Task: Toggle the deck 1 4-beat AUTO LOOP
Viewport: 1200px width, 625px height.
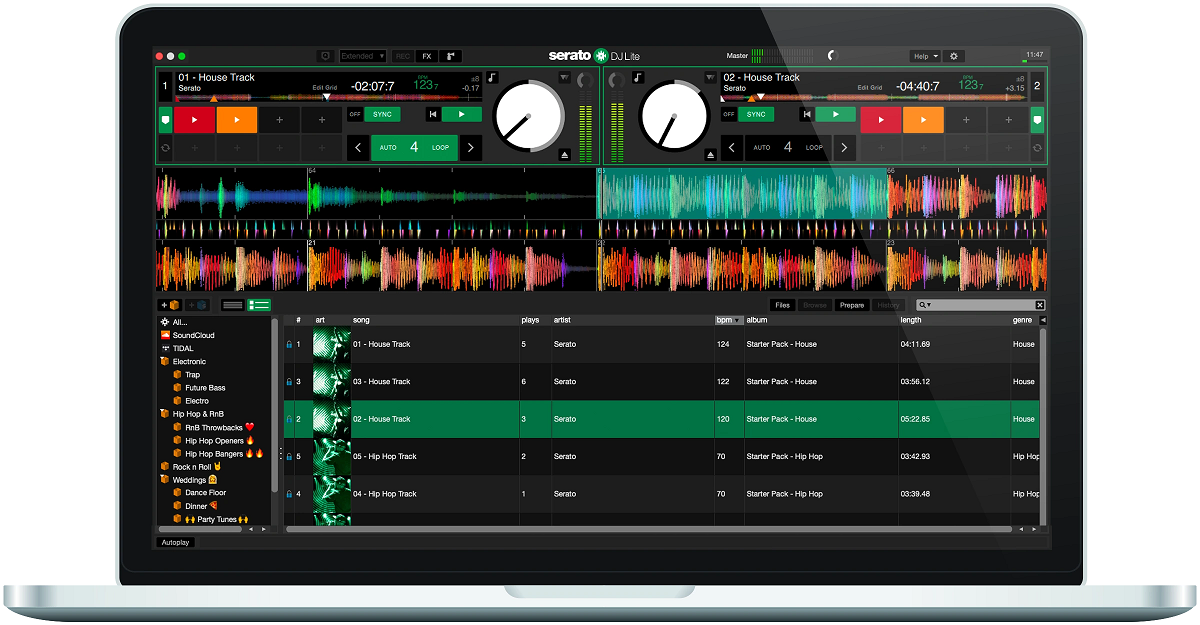Action: [414, 148]
